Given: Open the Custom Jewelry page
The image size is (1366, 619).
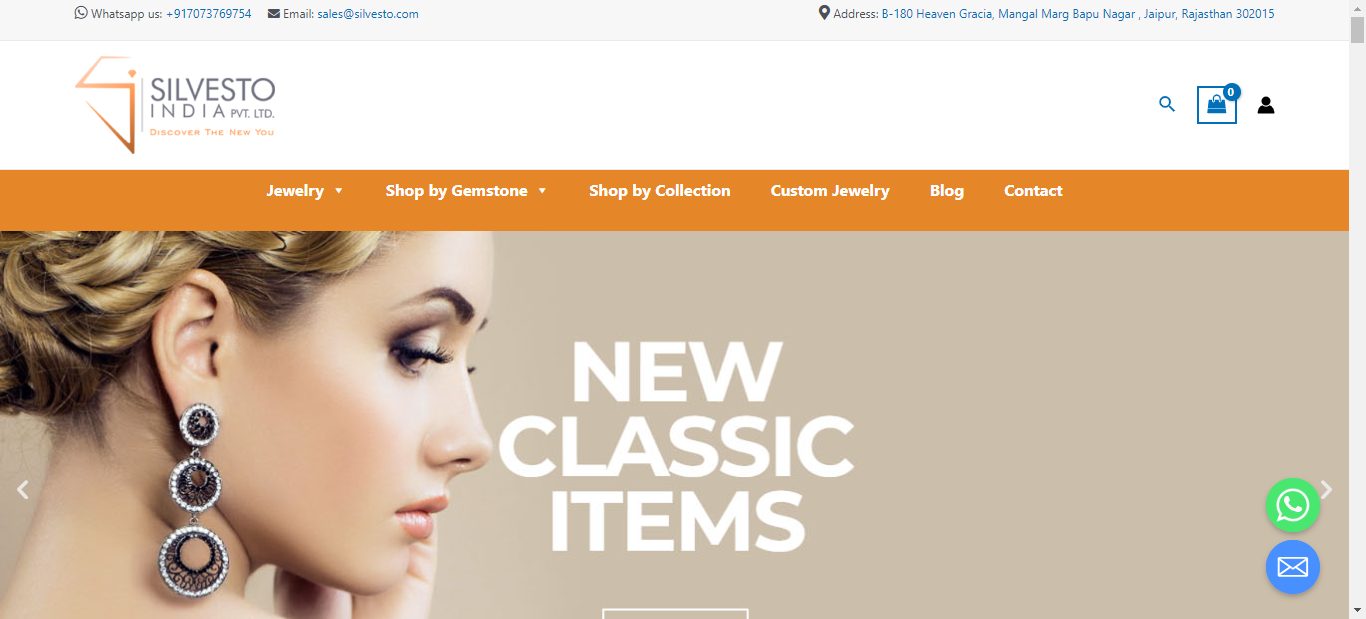Looking at the screenshot, I should pyautogui.click(x=830, y=191).
